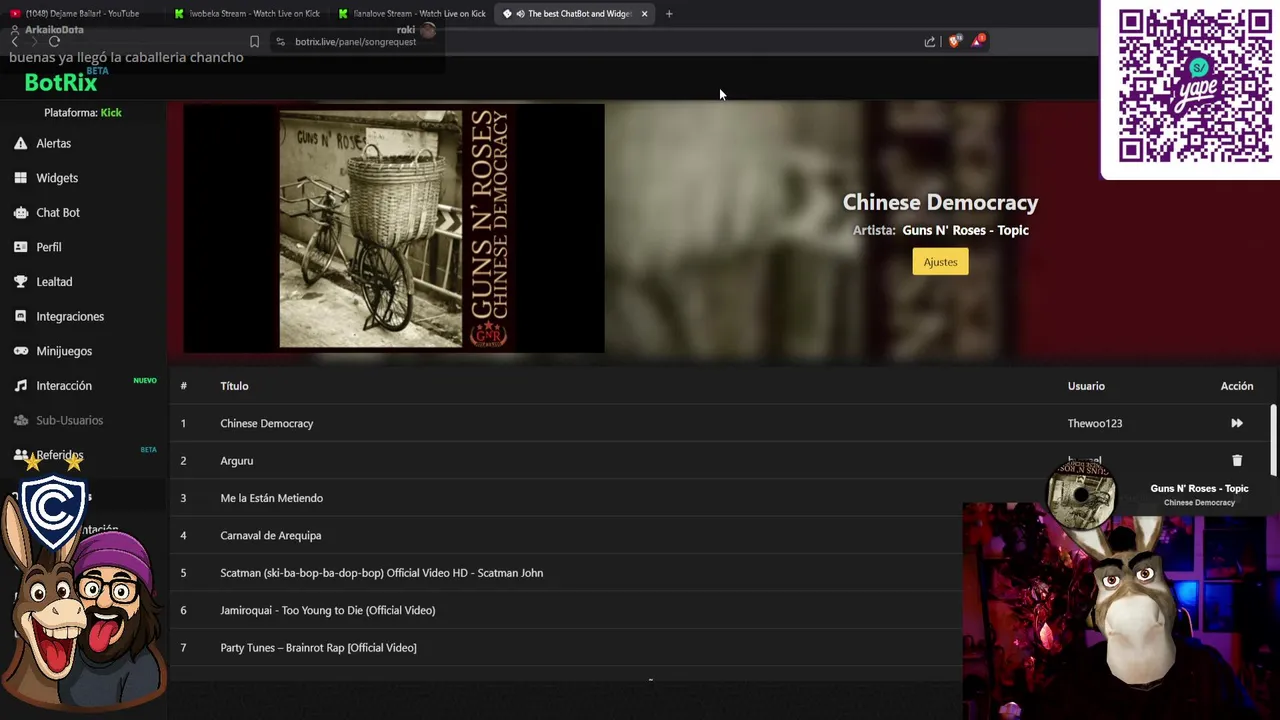Click the Brave shields lion icon
Screen dimensions: 1280x720
point(954,41)
